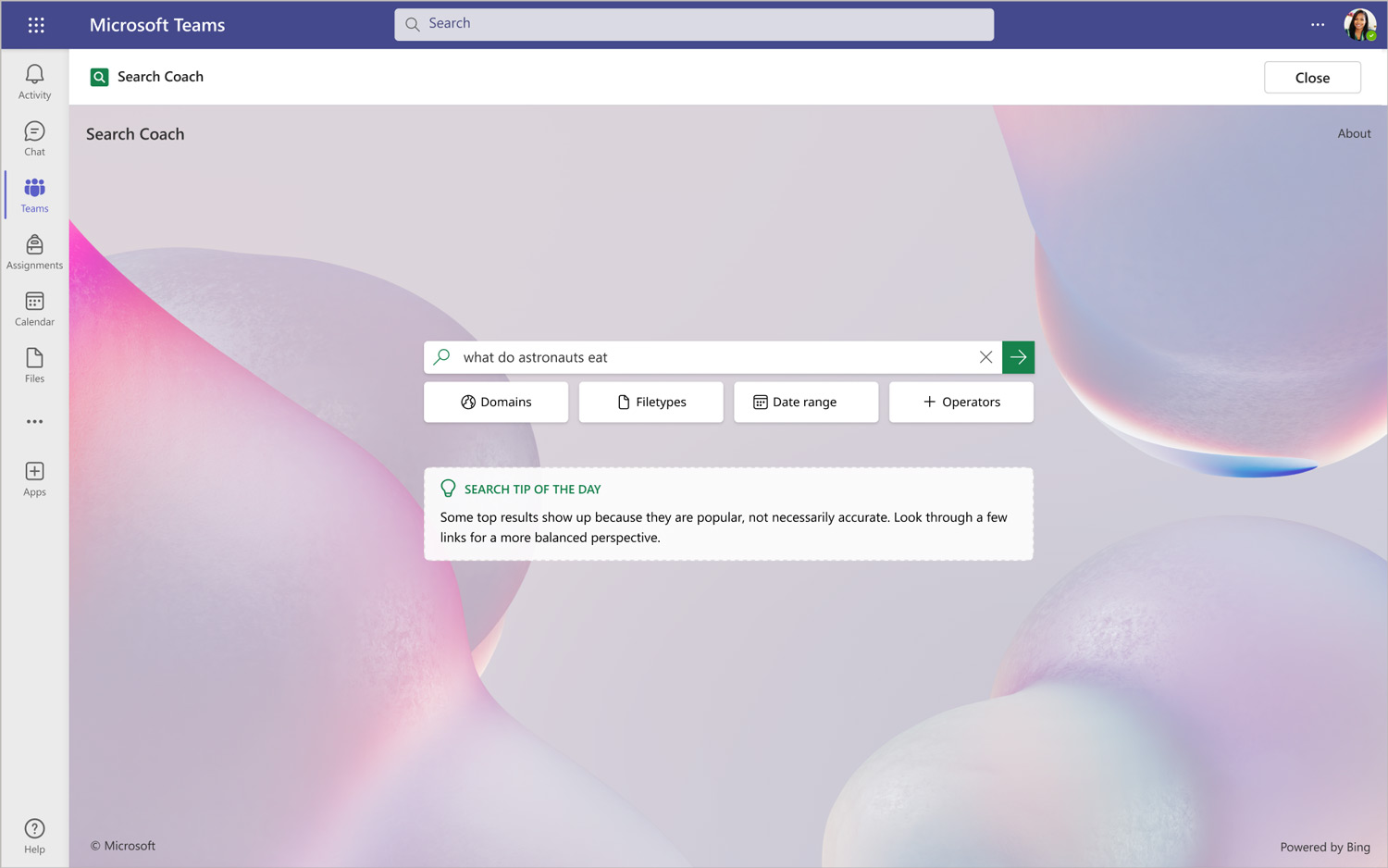
Task: Open the profile picture menu
Action: click(x=1359, y=25)
